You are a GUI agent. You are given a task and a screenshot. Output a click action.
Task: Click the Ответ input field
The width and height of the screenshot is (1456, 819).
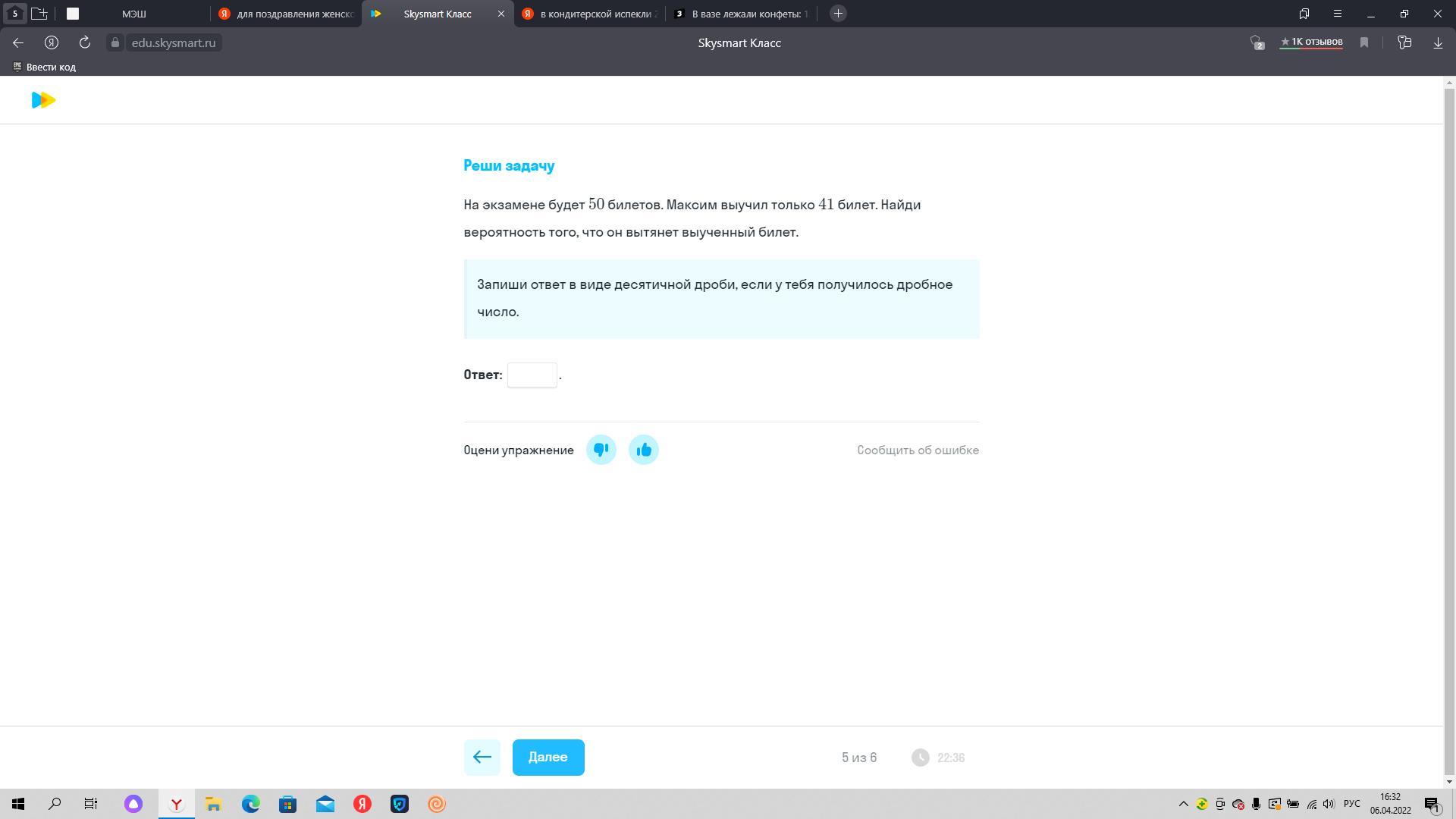click(x=532, y=375)
